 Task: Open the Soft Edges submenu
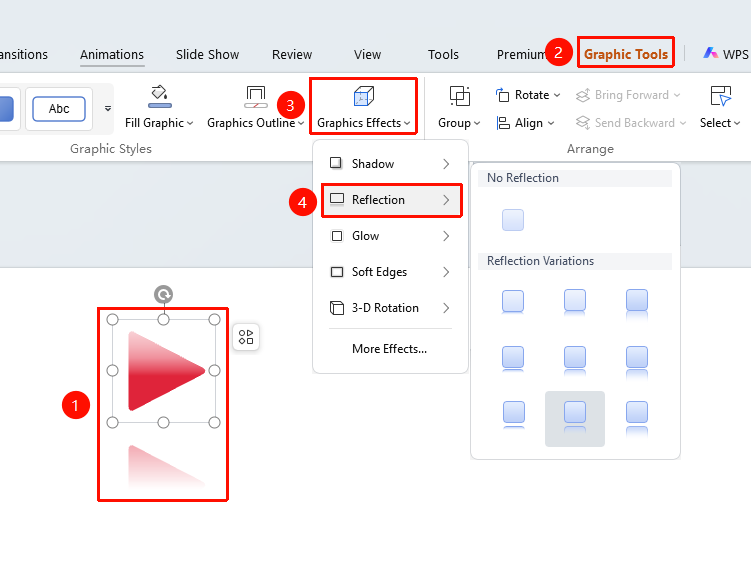pyautogui.click(x=390, y=272)
